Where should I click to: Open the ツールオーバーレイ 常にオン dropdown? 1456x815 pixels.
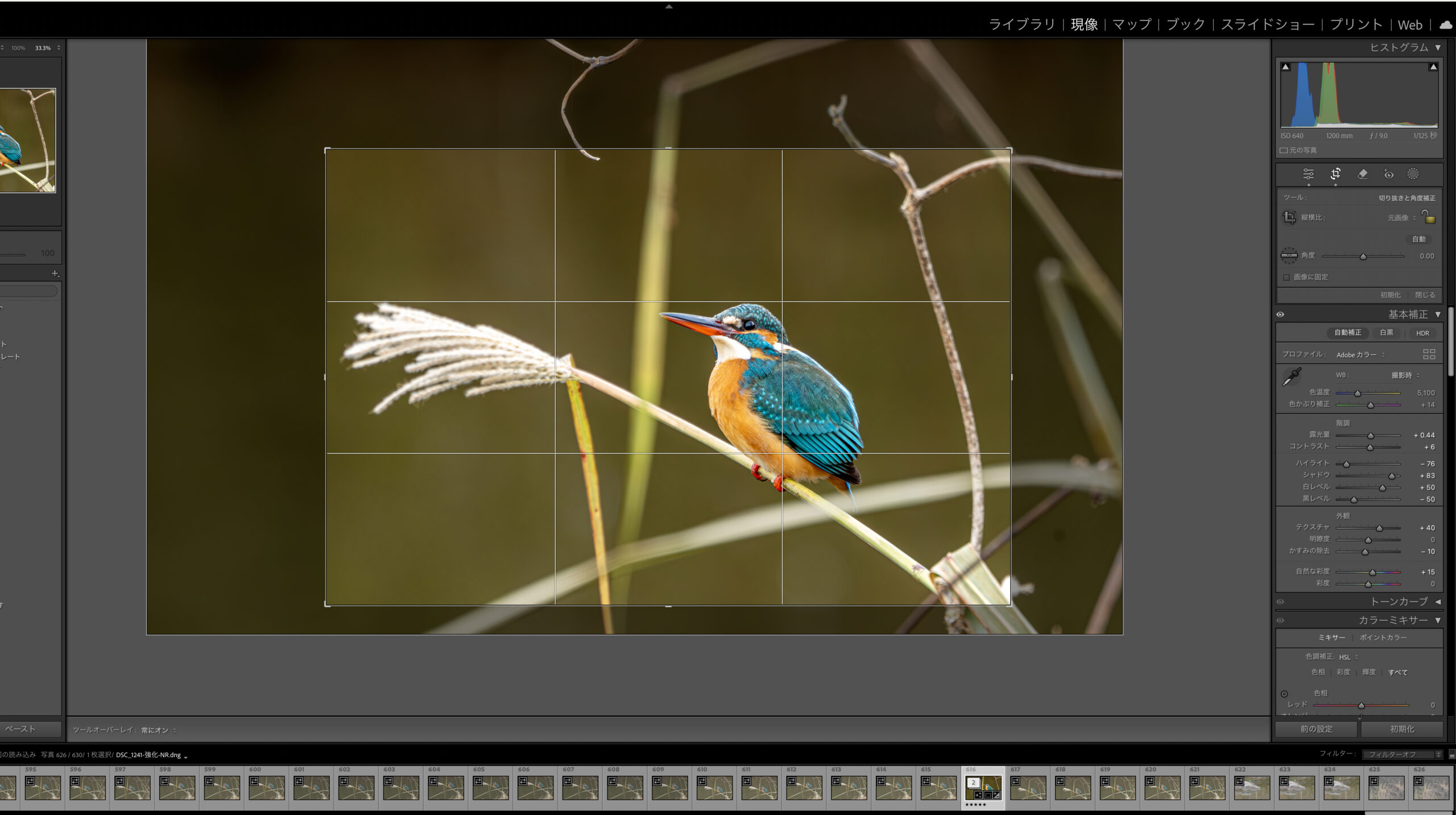tap(158, 730)
